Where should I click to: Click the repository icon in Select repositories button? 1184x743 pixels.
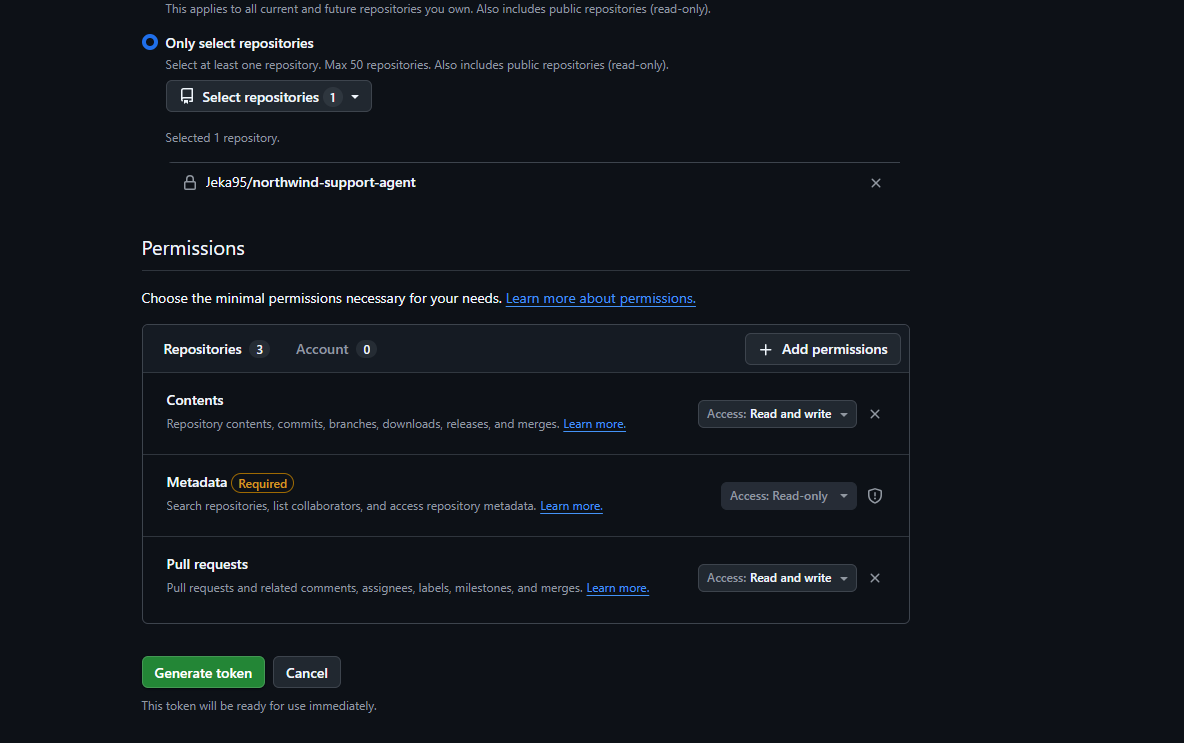(187, 97)
